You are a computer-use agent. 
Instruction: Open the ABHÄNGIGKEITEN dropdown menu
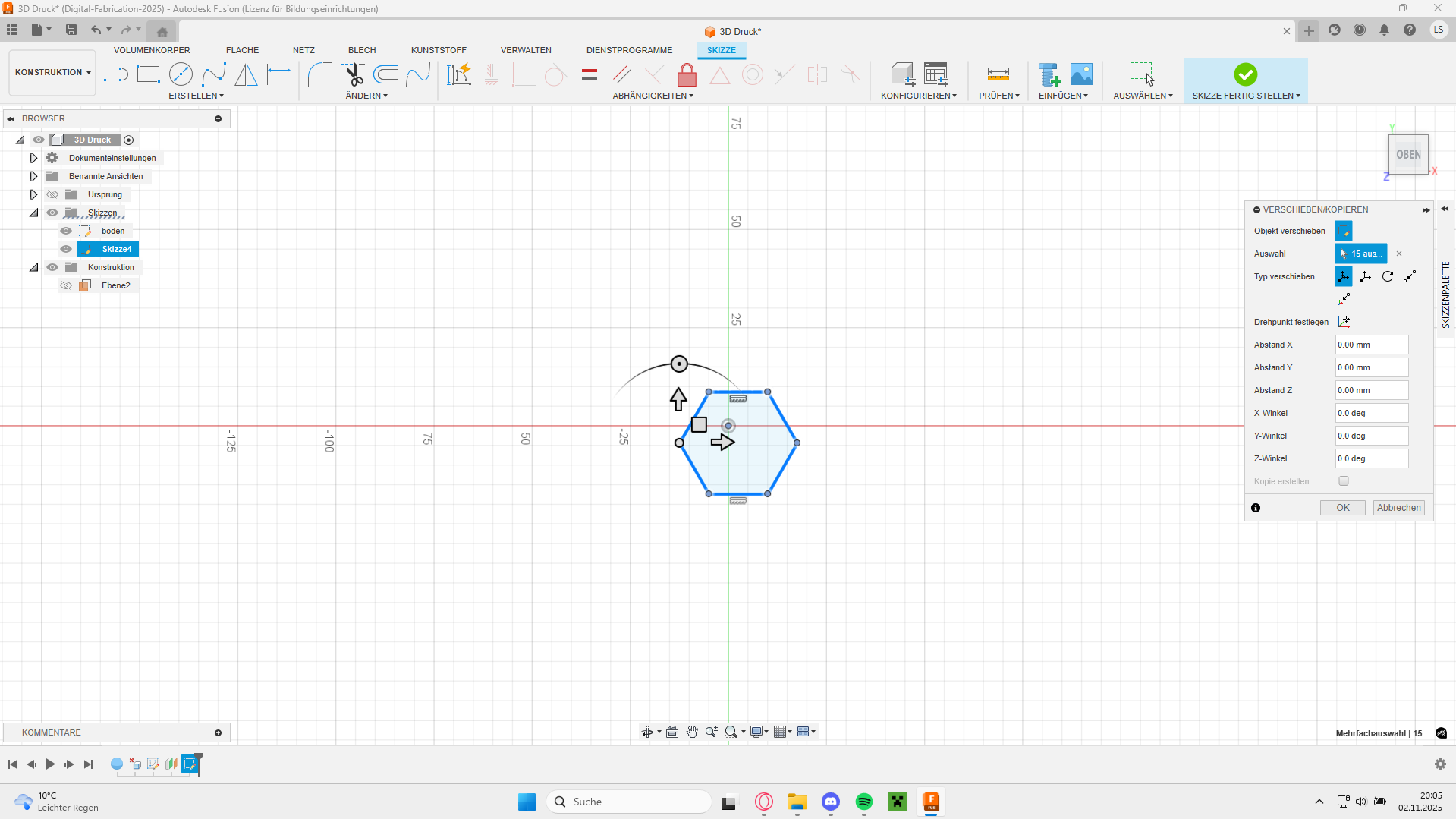click(x=653, y=96)
